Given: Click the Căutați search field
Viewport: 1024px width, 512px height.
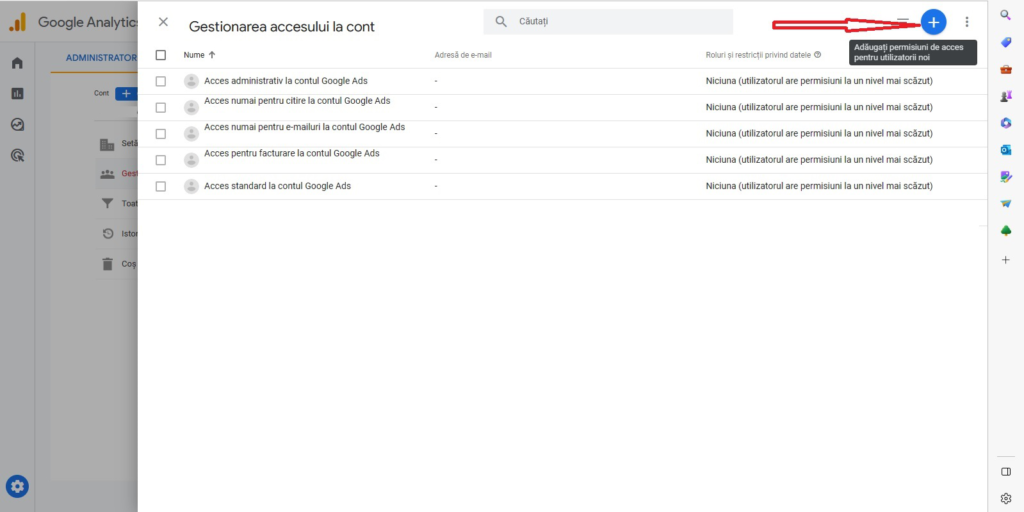Looking at the screenshot, I should tap(608, 22).
